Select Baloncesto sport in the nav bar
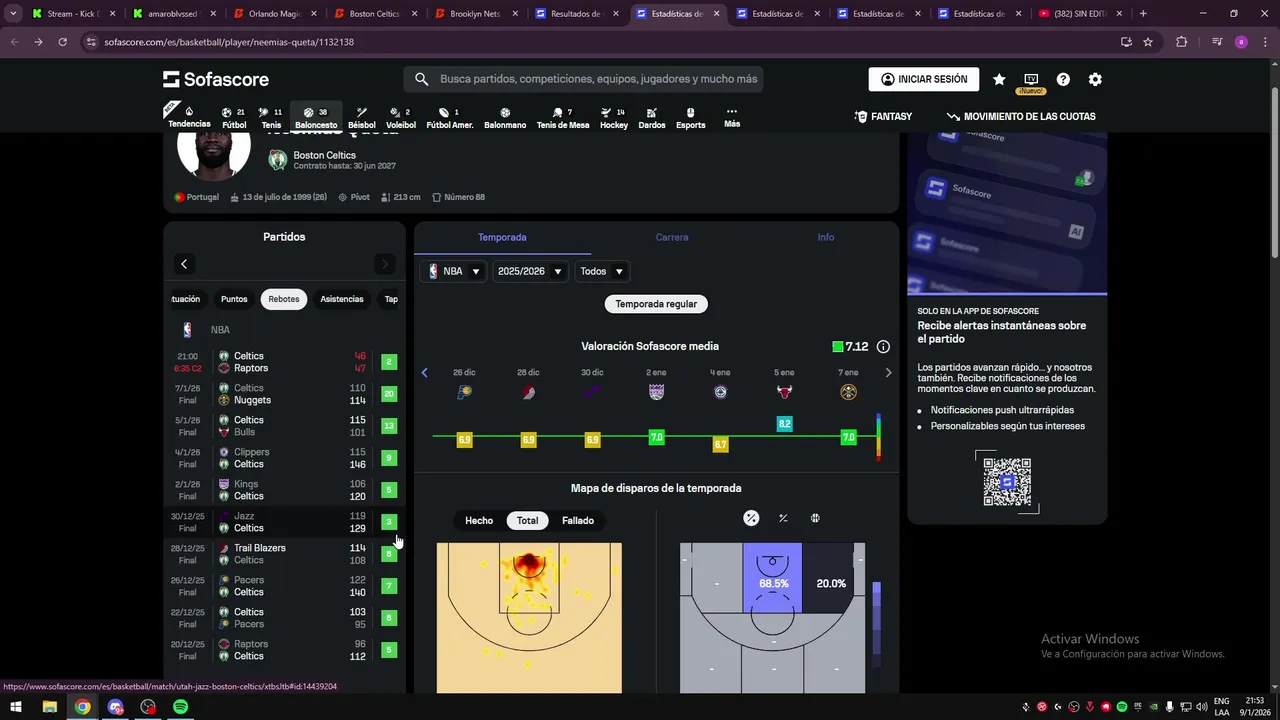 [x=316, y=118]
